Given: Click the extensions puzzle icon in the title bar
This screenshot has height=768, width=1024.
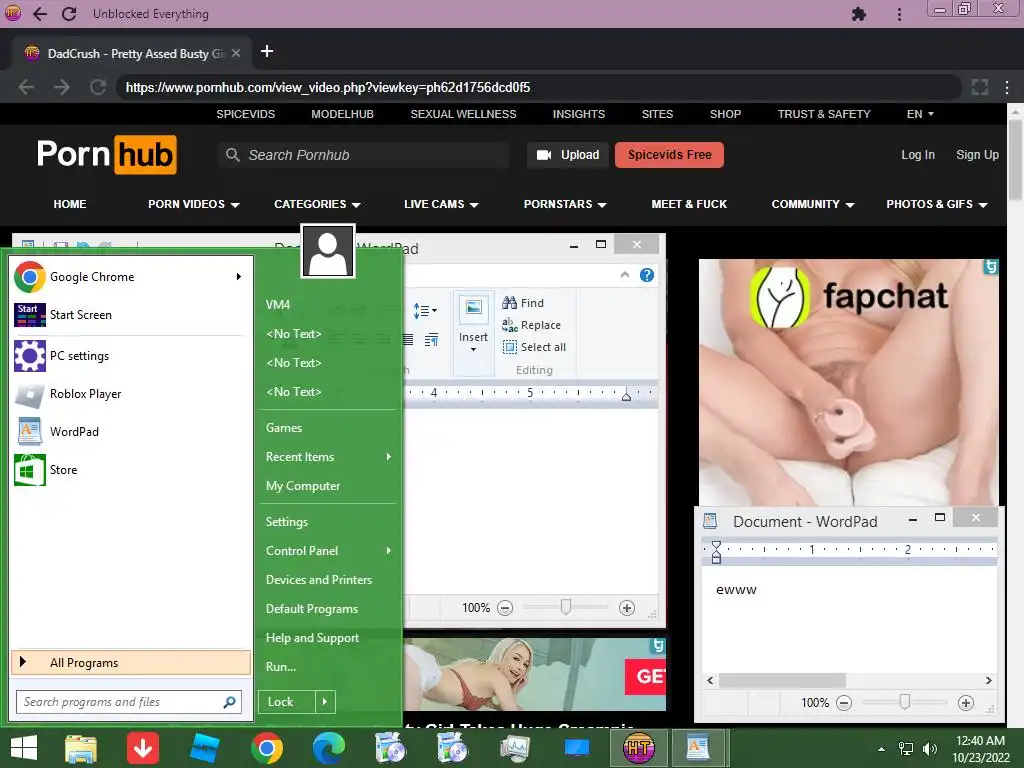Looking at the screenshot, I should tap(859, 14).
